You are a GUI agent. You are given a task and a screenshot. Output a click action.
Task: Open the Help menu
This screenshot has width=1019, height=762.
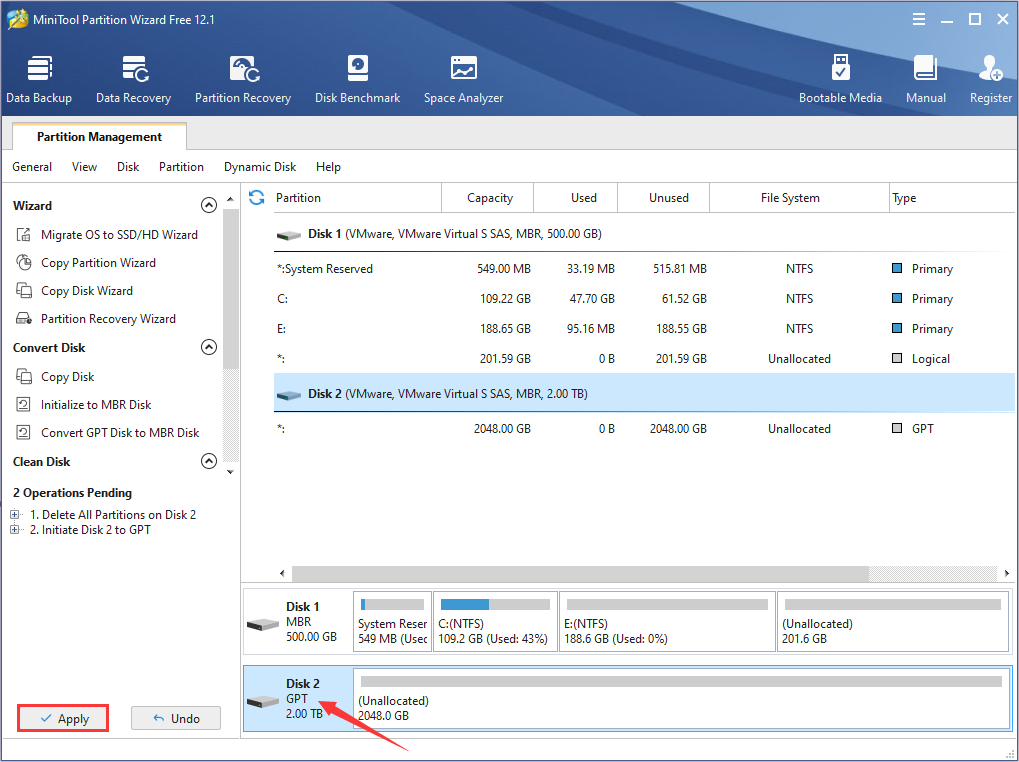click(x=328, y=167)
